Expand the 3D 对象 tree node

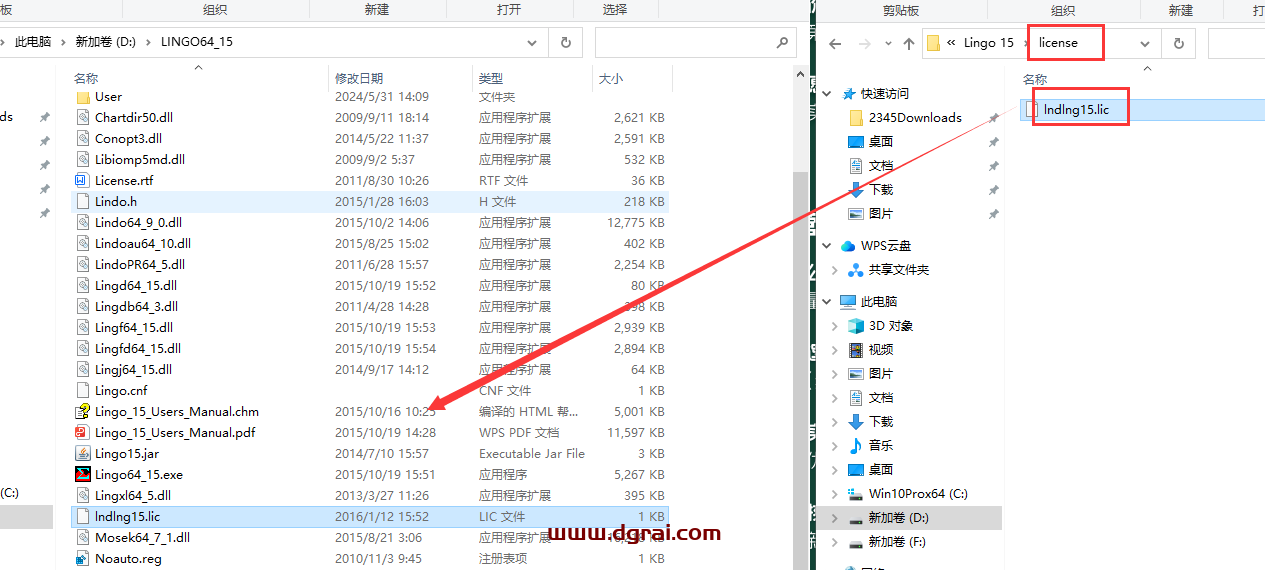(835, 325)
